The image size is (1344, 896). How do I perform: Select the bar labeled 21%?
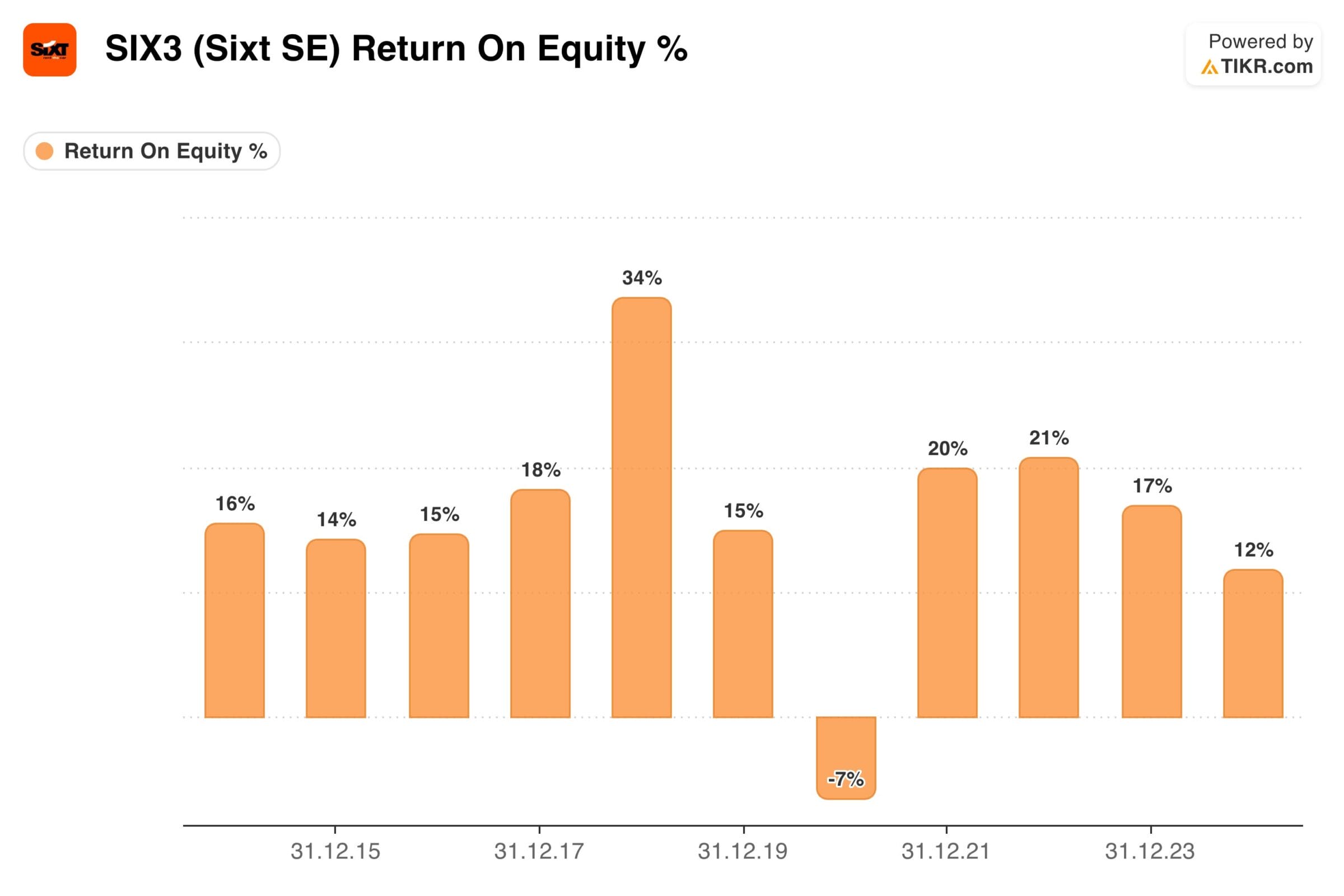1048,587
